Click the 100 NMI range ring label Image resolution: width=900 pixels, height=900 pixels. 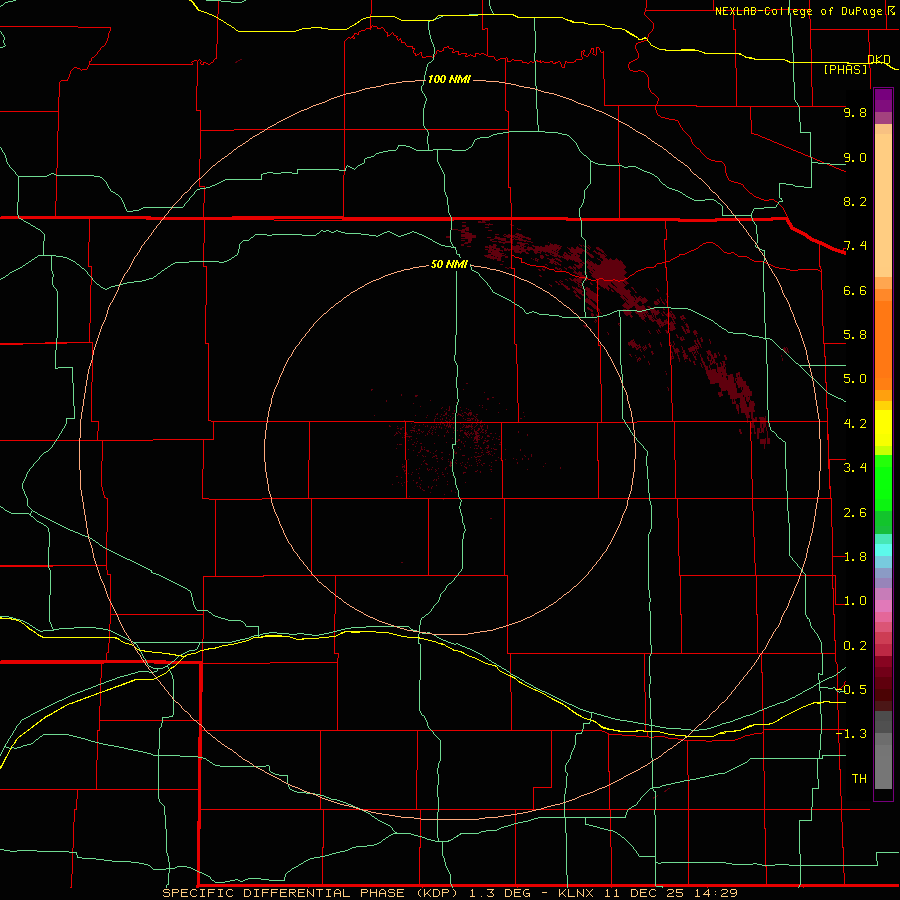449,79
